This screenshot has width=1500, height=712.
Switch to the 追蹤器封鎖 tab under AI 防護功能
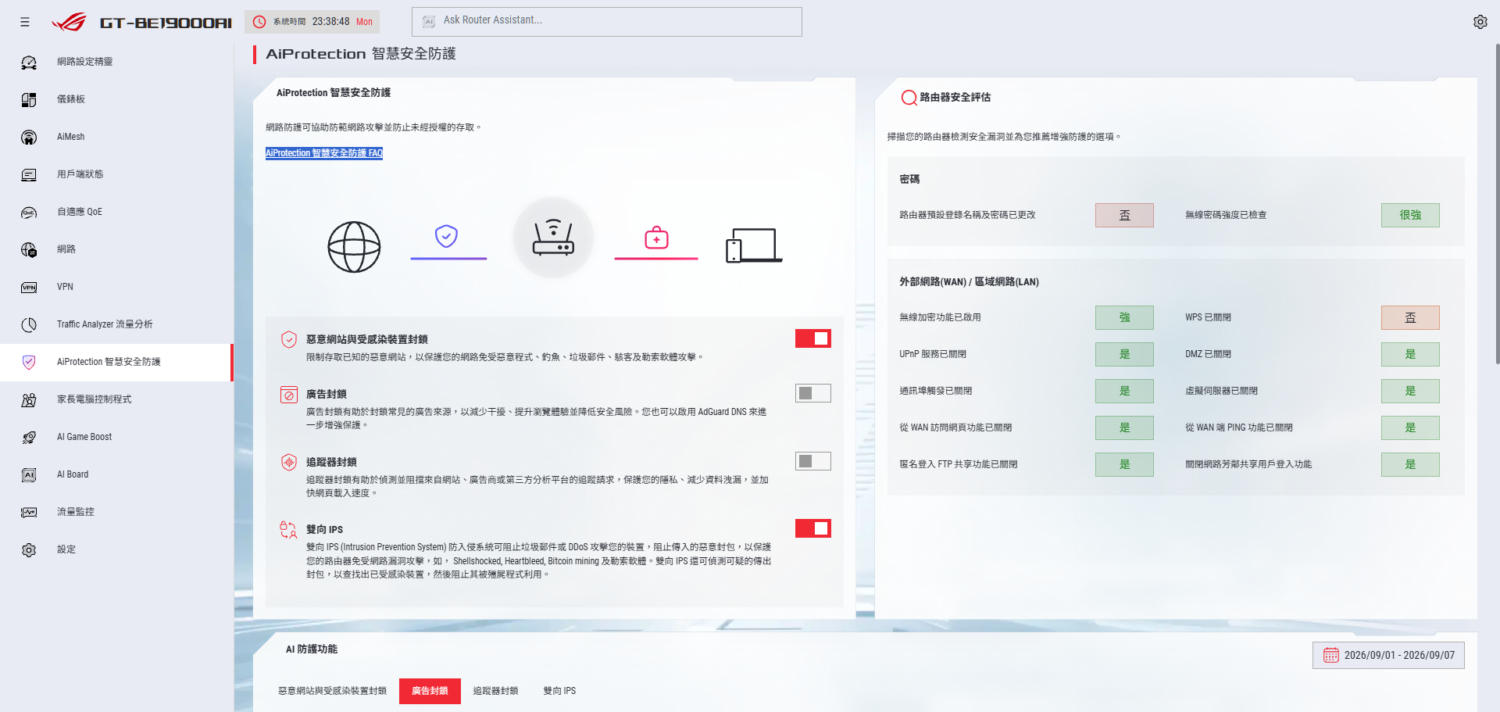(496, 691)
